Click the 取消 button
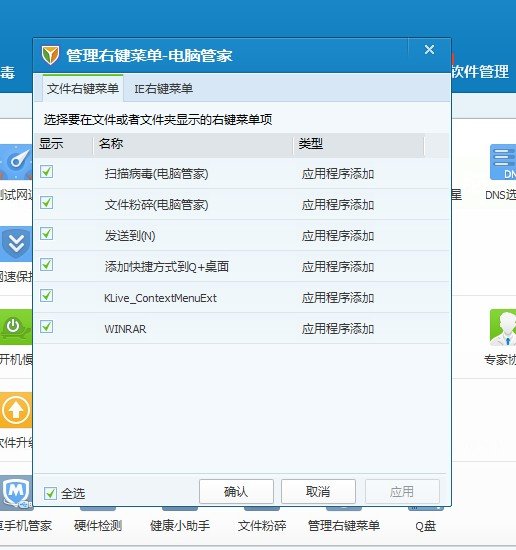This screenshot has width=516, height=550. click(318, 491)
